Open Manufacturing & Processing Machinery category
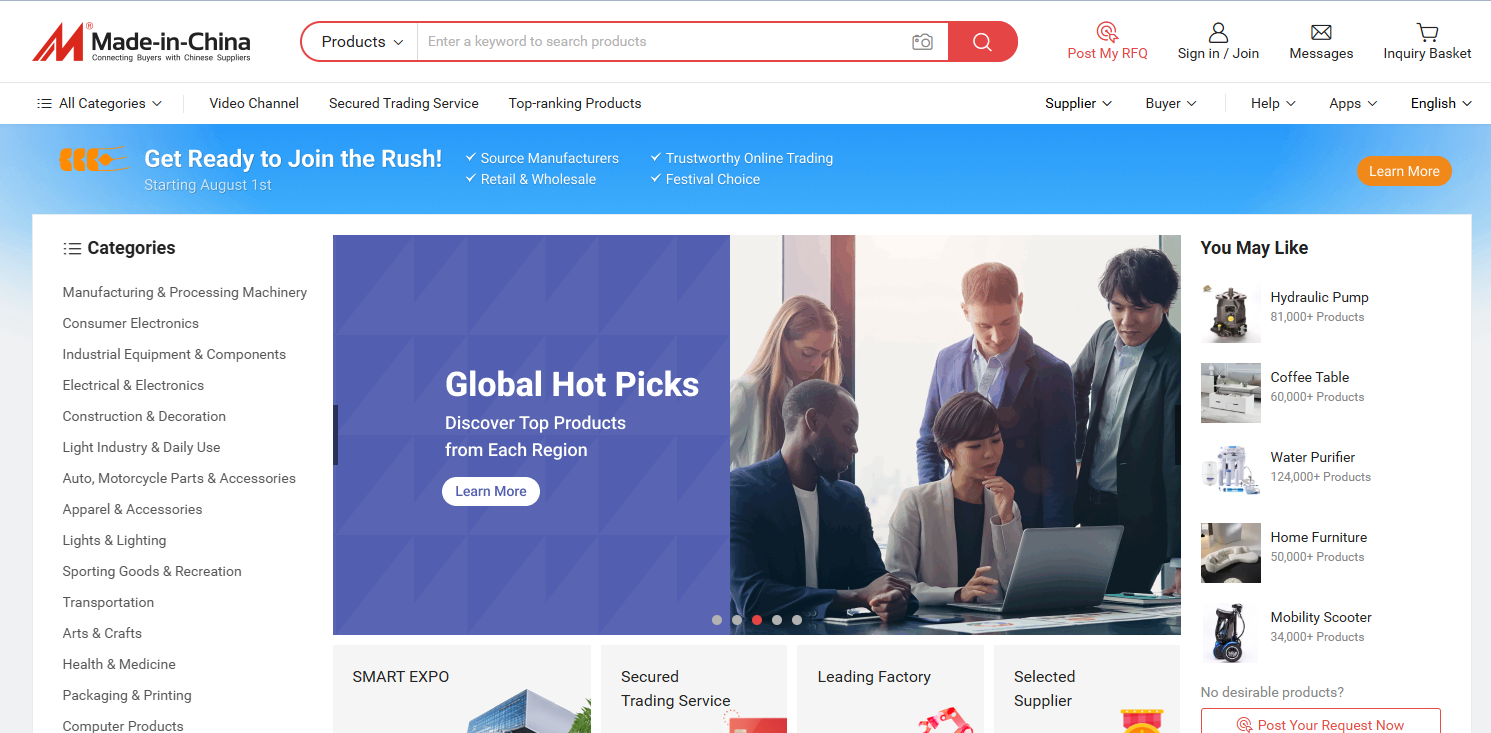This screenshot has height=733, width=1491. [x=185, y=292]
